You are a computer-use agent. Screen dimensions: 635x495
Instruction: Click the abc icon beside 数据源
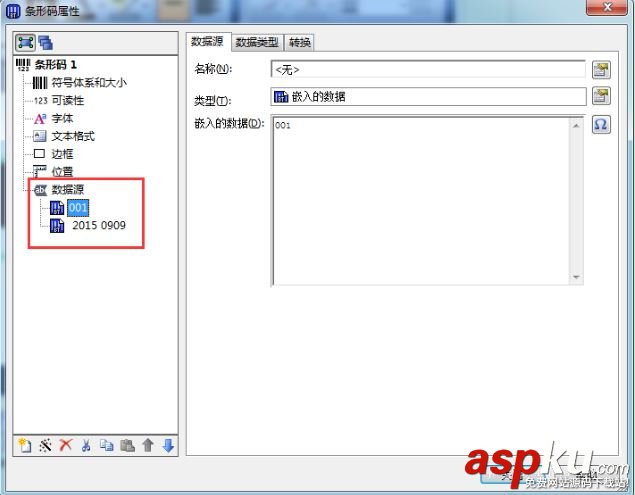point(40,190)
